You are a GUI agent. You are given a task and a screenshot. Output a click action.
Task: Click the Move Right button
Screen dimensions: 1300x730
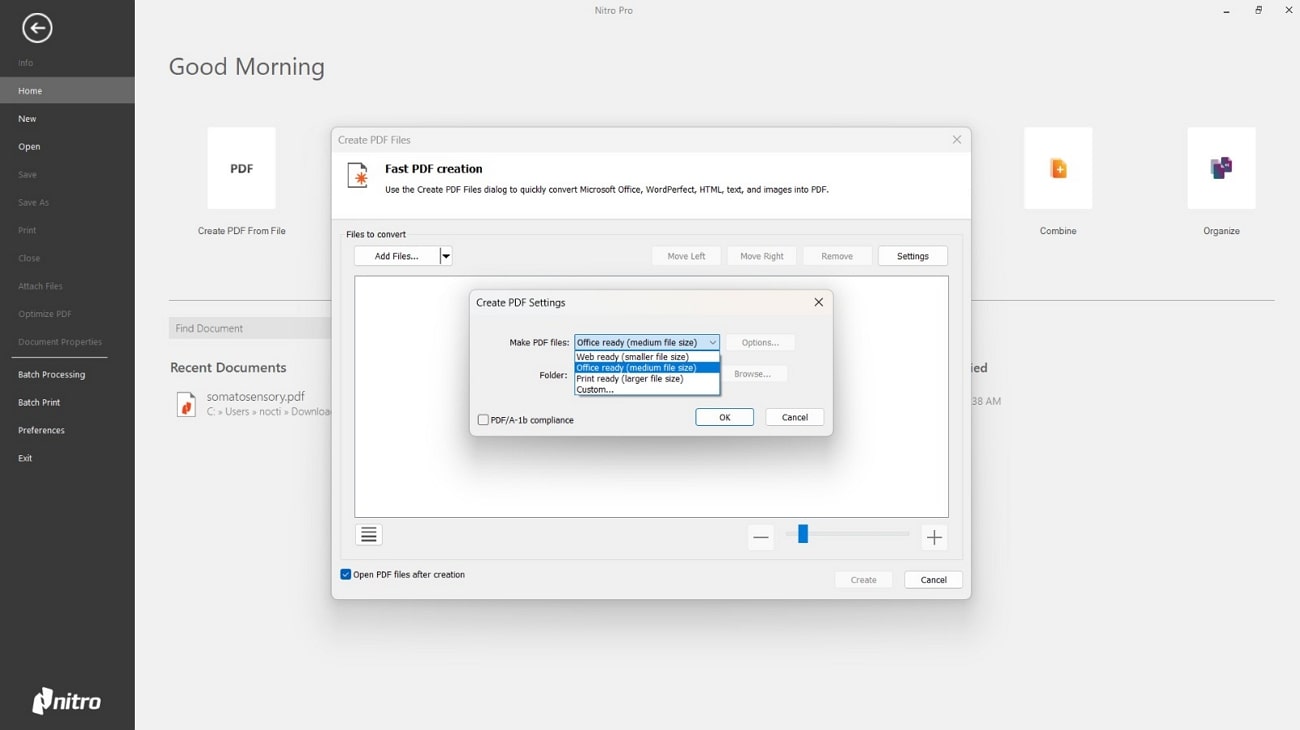[x=762, y=256]
